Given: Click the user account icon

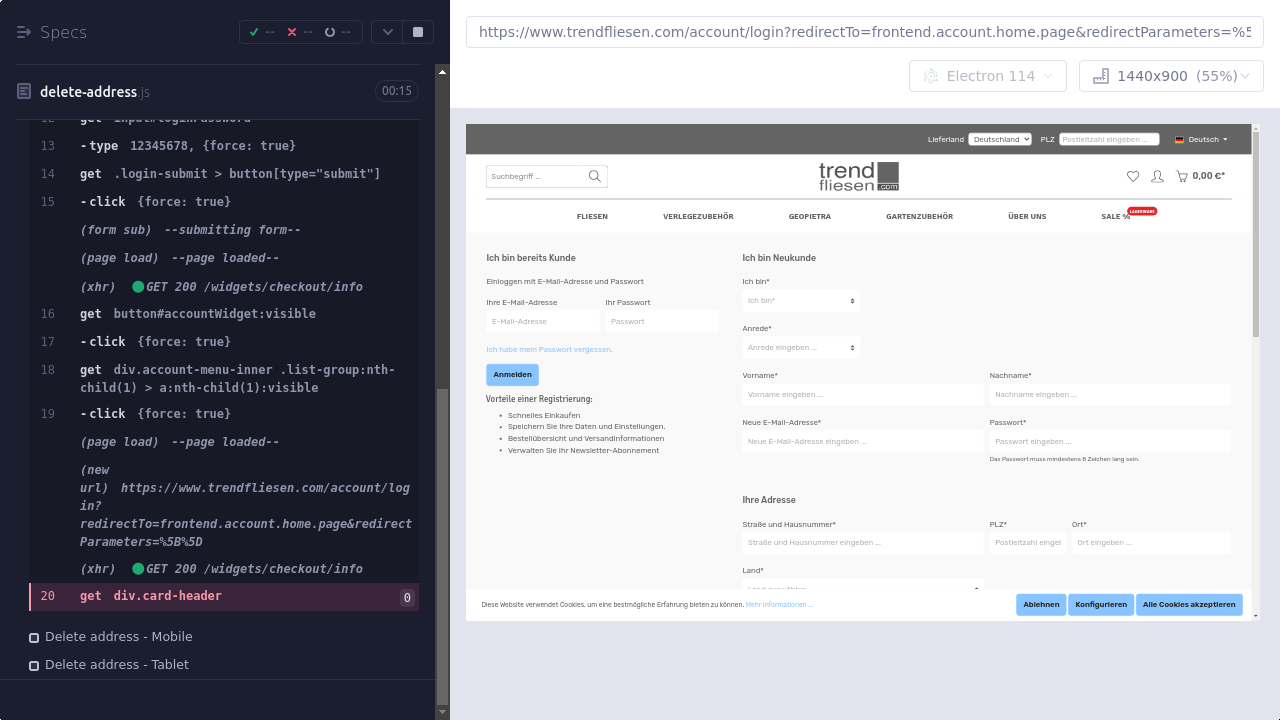Looking at the screenshot, I should point(1157,176).
